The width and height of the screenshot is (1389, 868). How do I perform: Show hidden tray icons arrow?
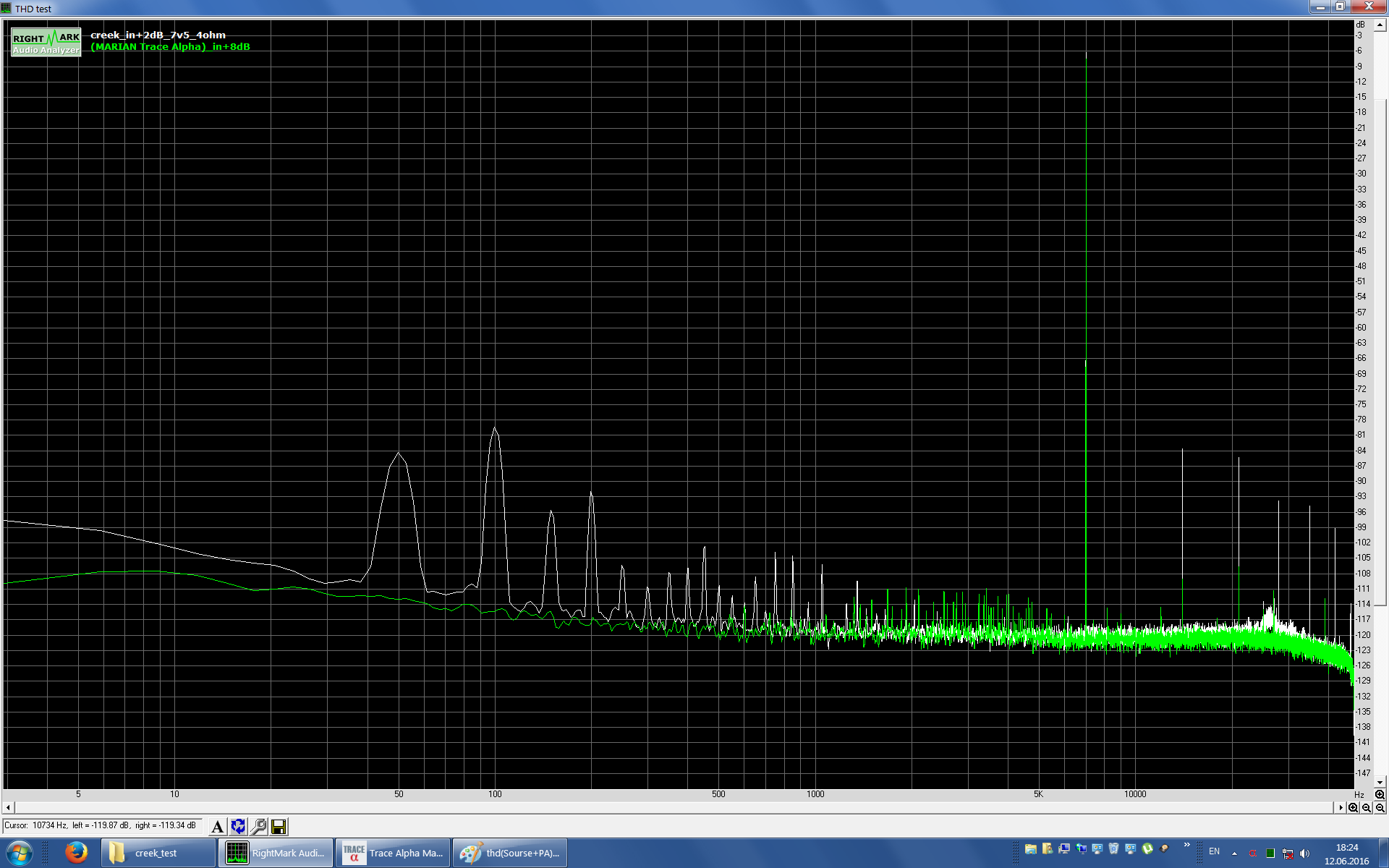[1235, 854]
